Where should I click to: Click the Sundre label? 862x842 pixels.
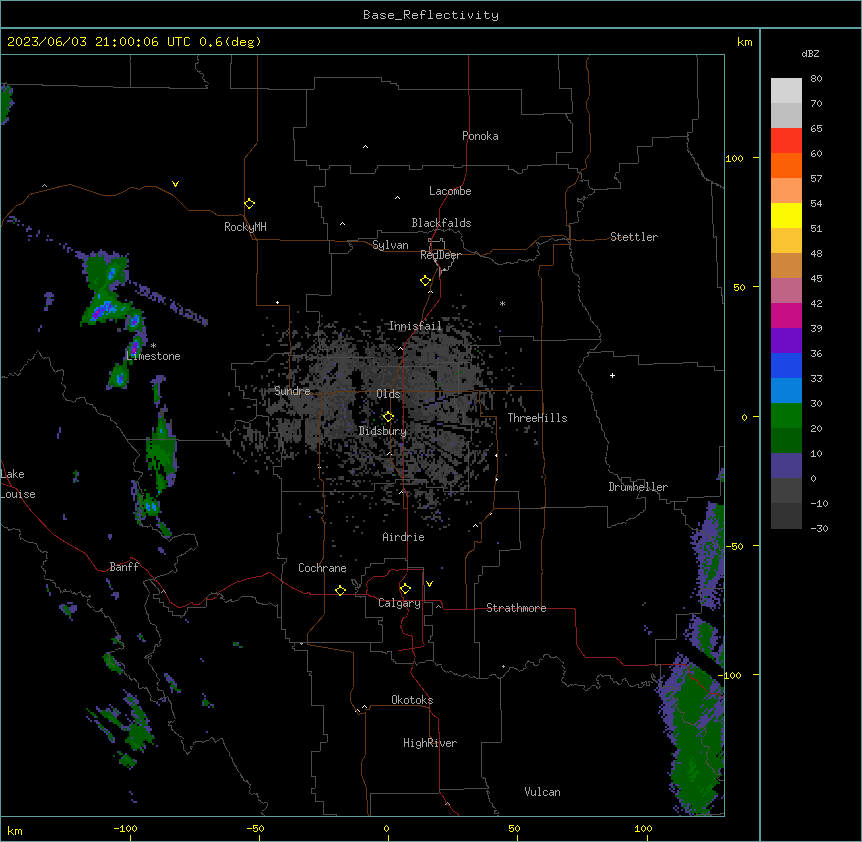pyautogui.click(x=292, y=391)
